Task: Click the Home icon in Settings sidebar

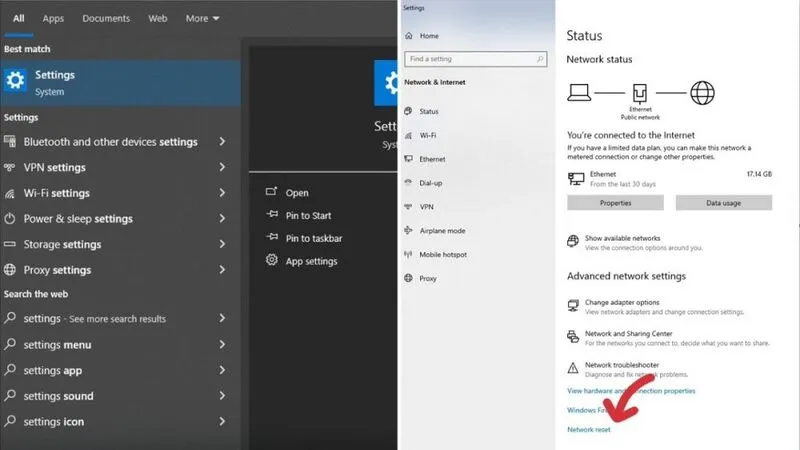Action: tap(408, 36)
